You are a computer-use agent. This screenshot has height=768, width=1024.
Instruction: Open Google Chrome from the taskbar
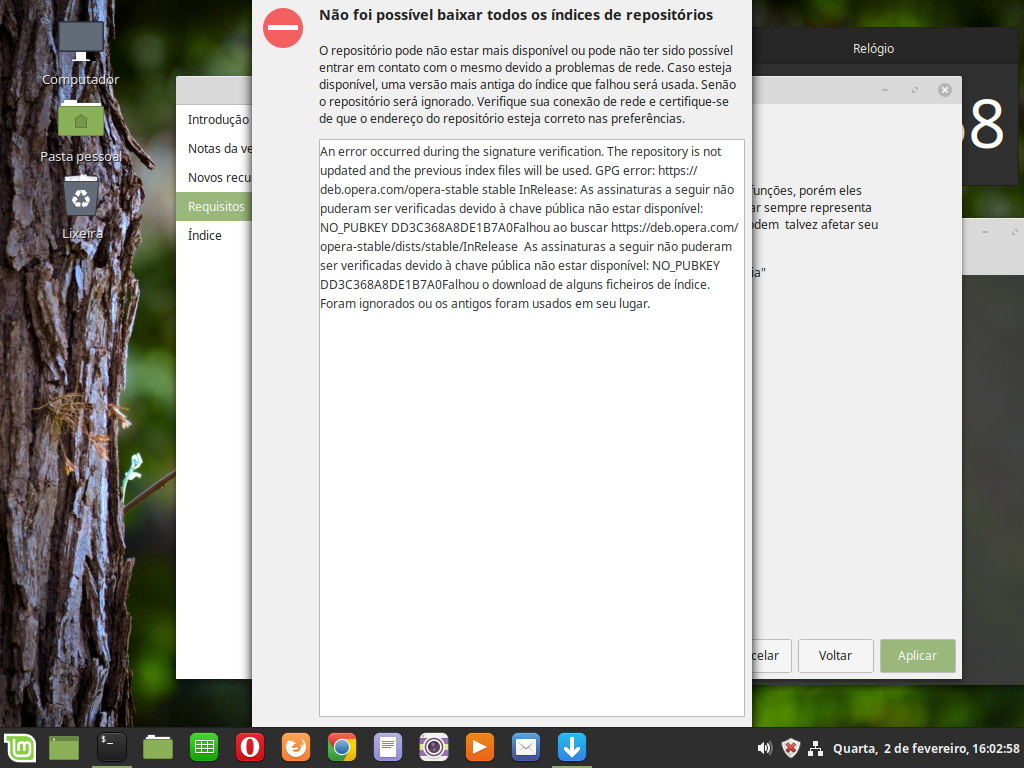coord(341,747)
